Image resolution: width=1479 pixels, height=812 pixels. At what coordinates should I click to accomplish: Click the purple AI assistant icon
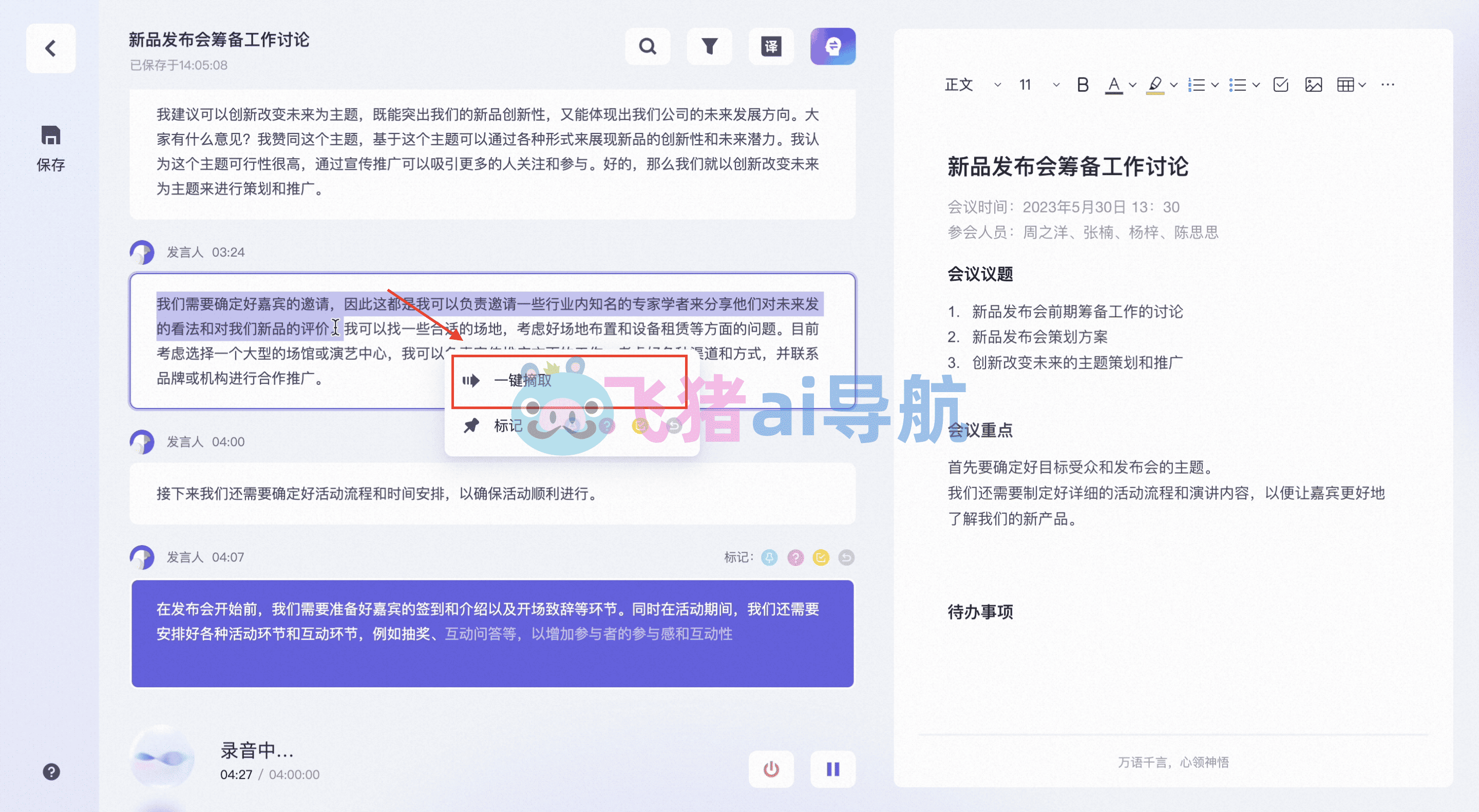(x=832, y=46)
